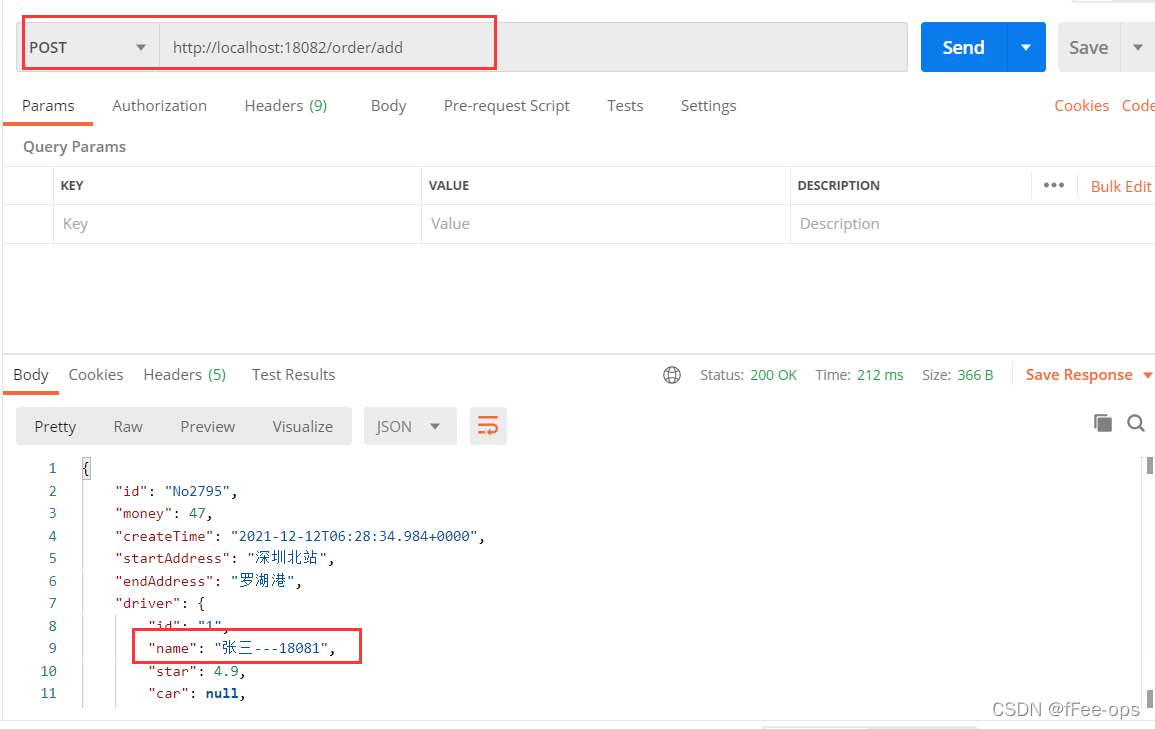The height and width of the screenshot is (729, 1155).
Task: Select the response Body tab
Action: tap(31, 375)
